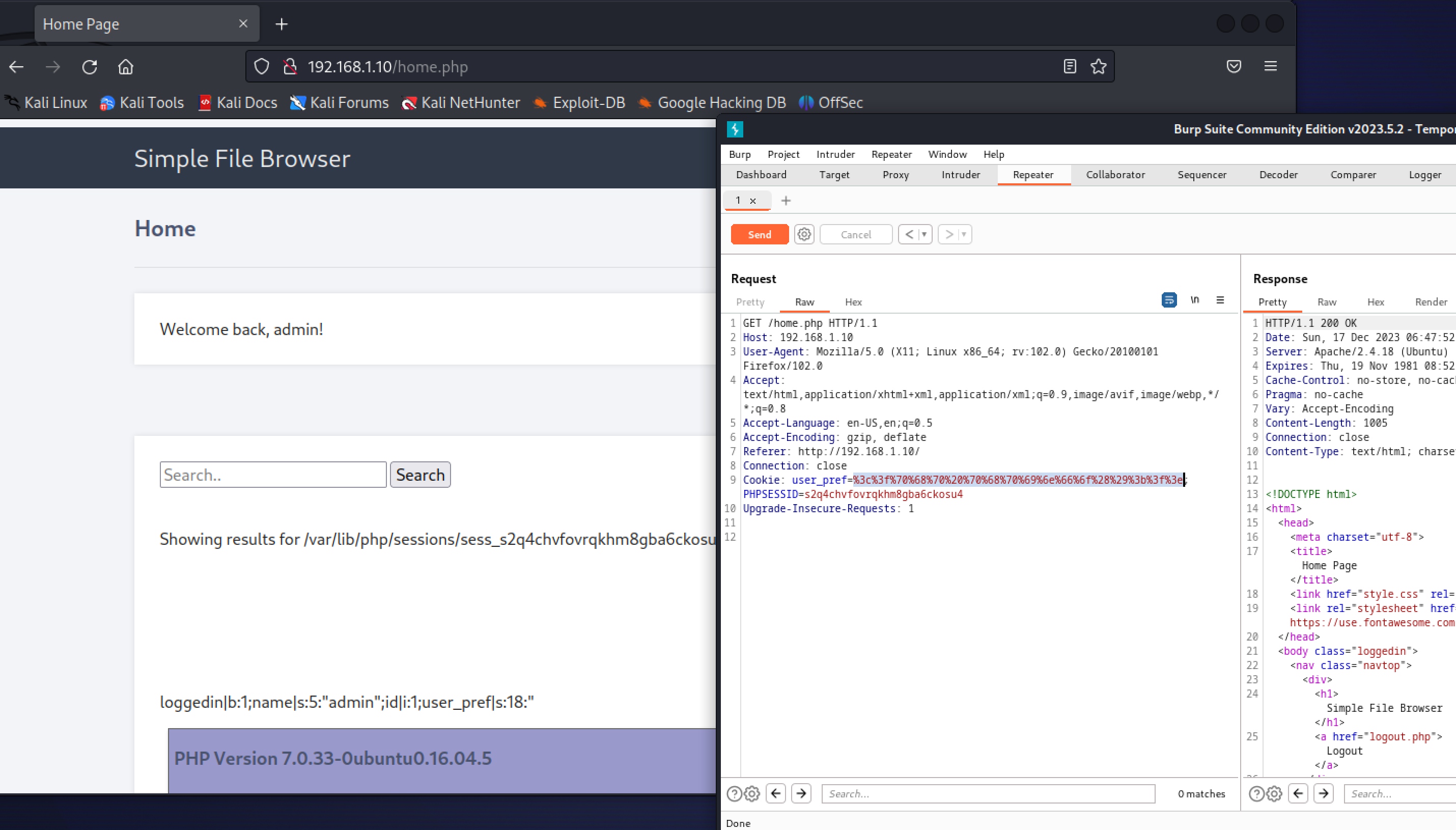Image resolution: width=1456 pixels, height=830 pixels.
Task: Open Pocket save icon in Firefox
Action: pos(1234,67)
